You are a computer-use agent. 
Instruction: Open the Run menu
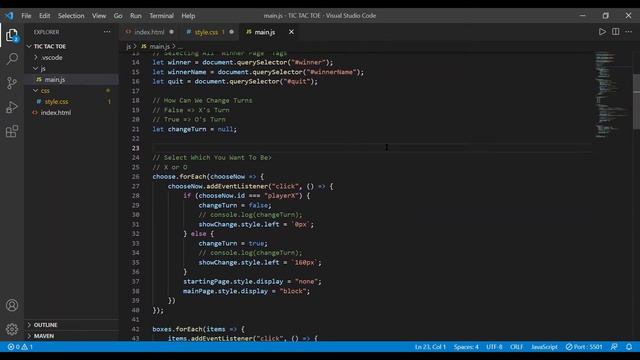[136, 16]
